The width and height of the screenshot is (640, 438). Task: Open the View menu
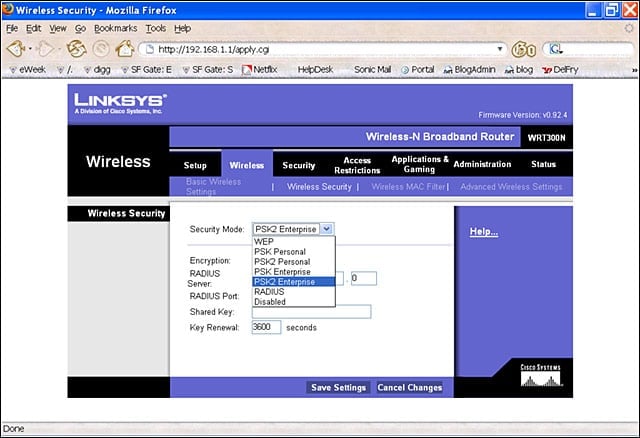tap(58, 28)
